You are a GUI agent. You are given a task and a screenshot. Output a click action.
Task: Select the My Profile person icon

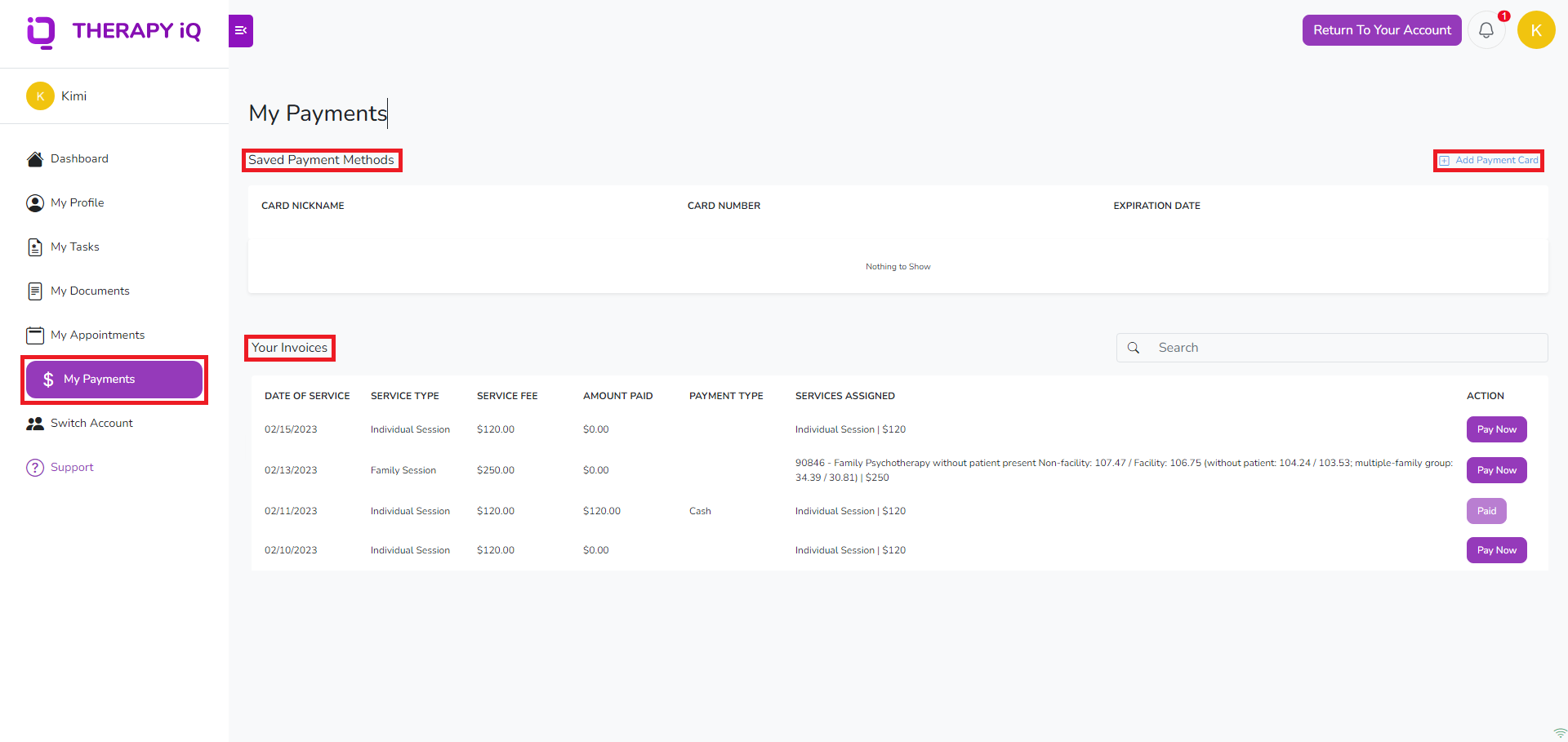click(34, 202)
